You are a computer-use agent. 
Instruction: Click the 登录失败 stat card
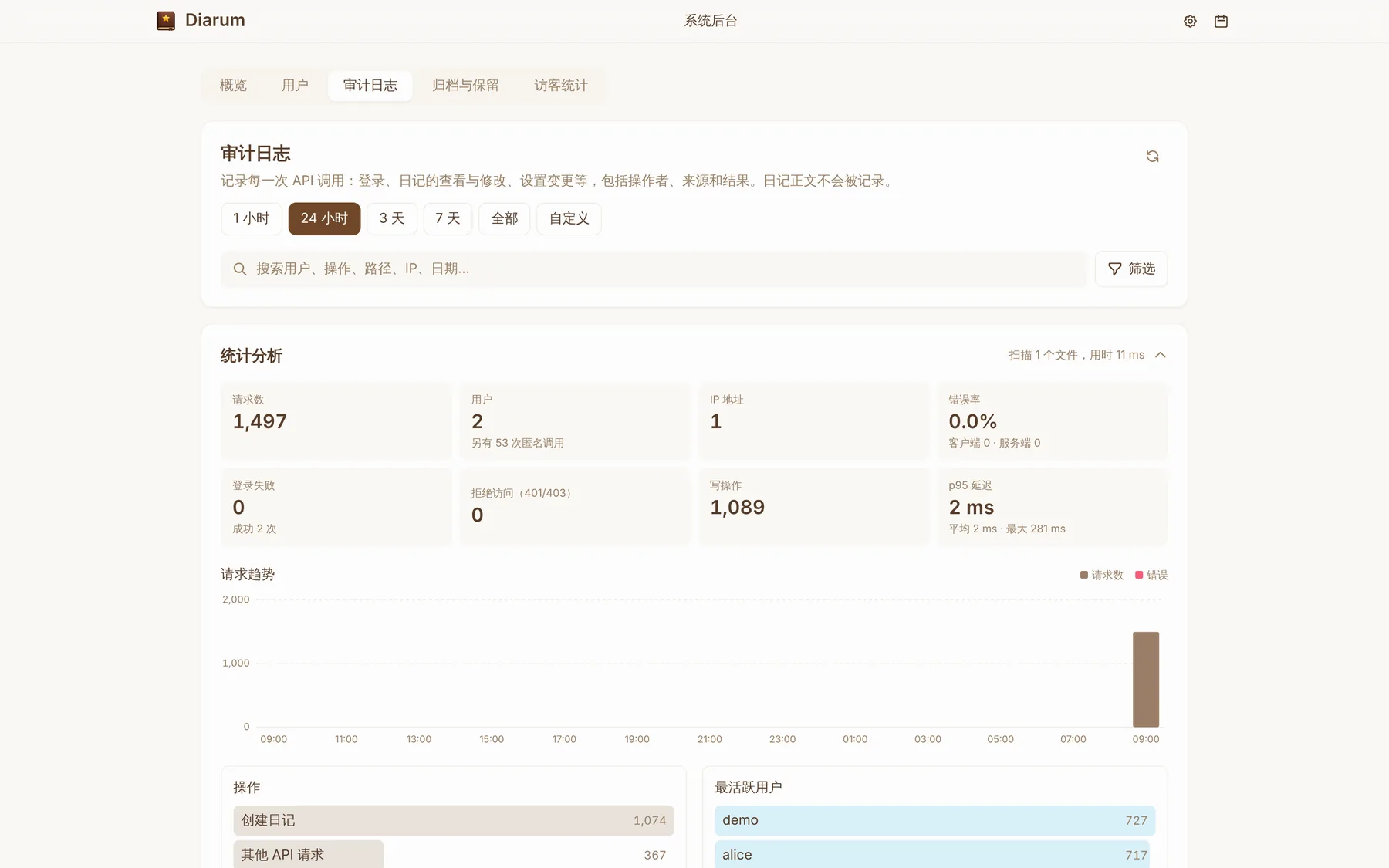(x=336, y=507)
